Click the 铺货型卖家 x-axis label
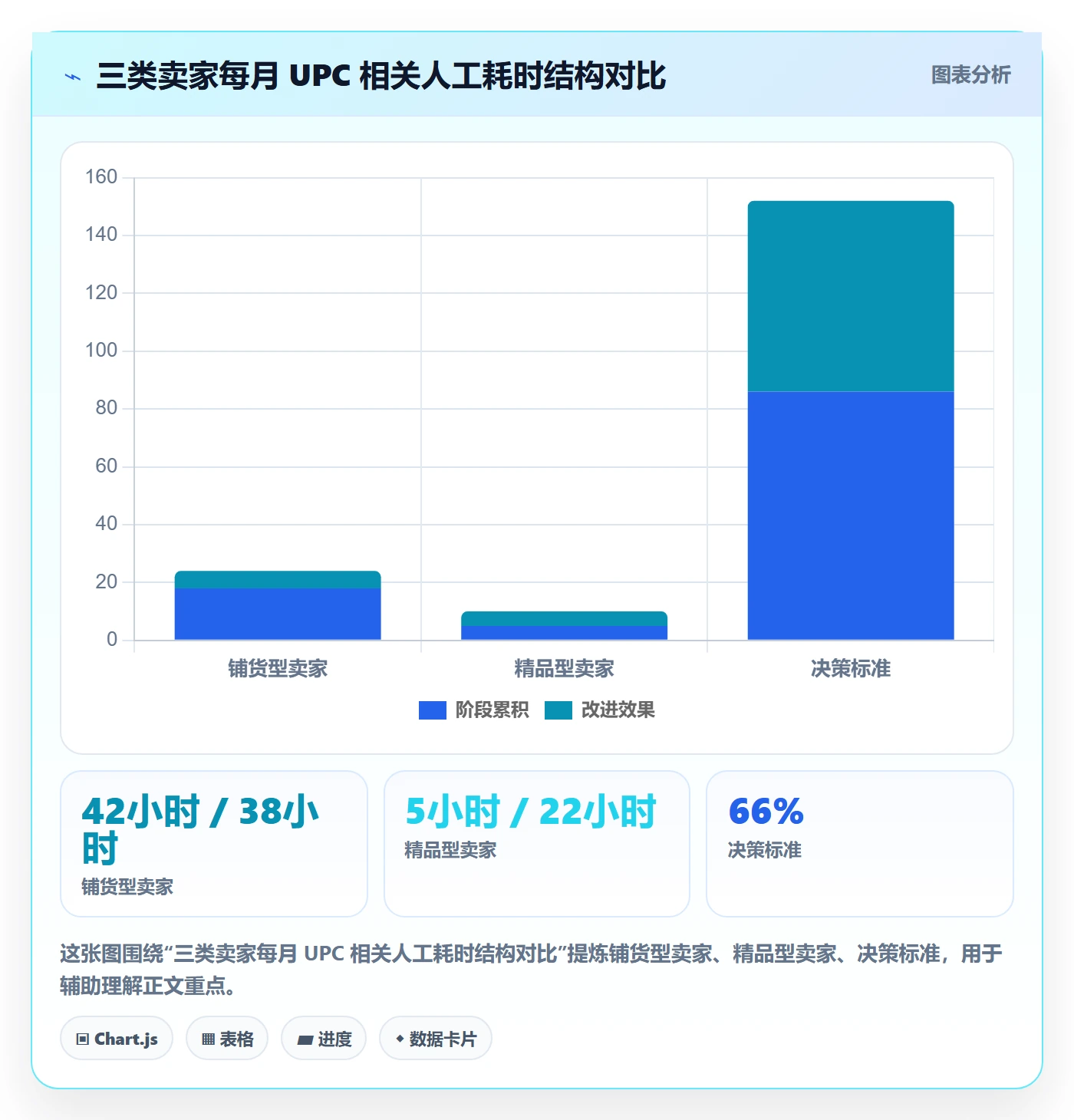This screenshot has height=1120, width=1074. tap(278, 669)
